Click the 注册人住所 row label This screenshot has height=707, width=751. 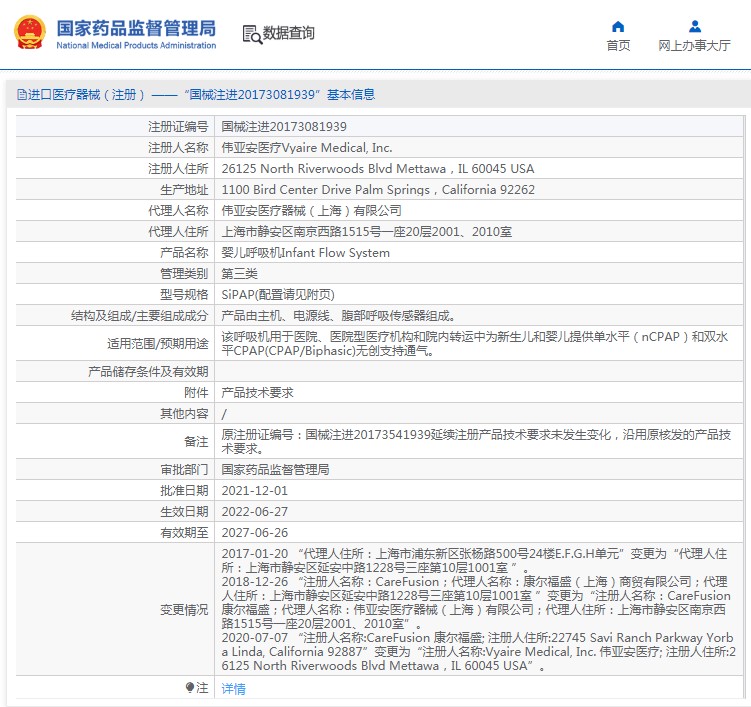(178, 169)
